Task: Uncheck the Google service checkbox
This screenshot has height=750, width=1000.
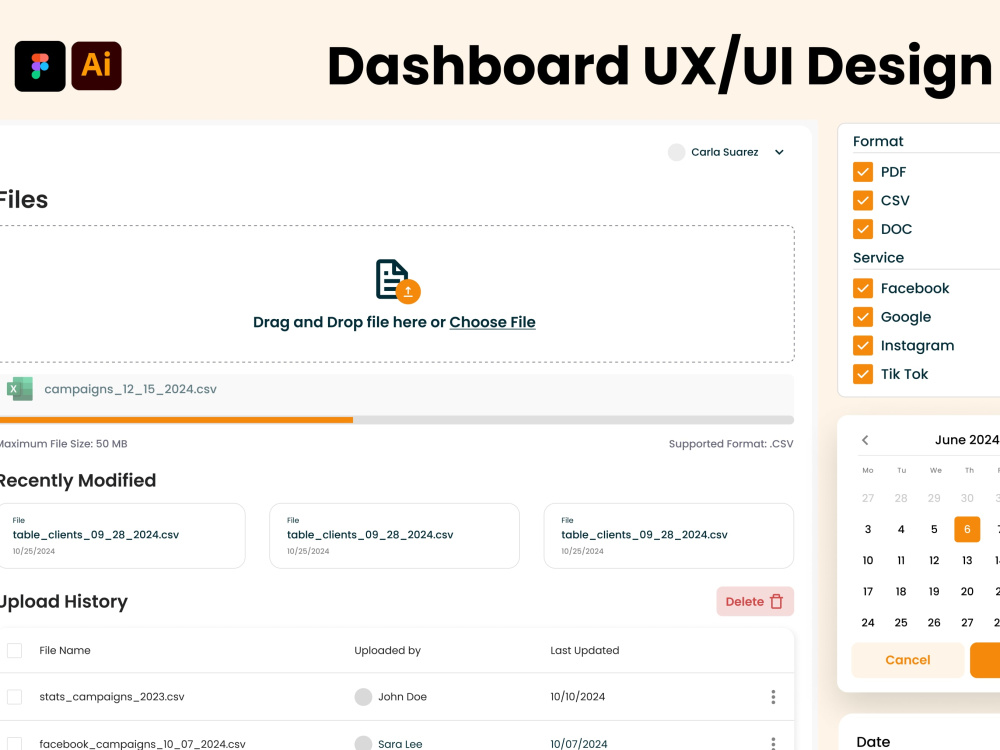Action: click(x=863, y=316)
